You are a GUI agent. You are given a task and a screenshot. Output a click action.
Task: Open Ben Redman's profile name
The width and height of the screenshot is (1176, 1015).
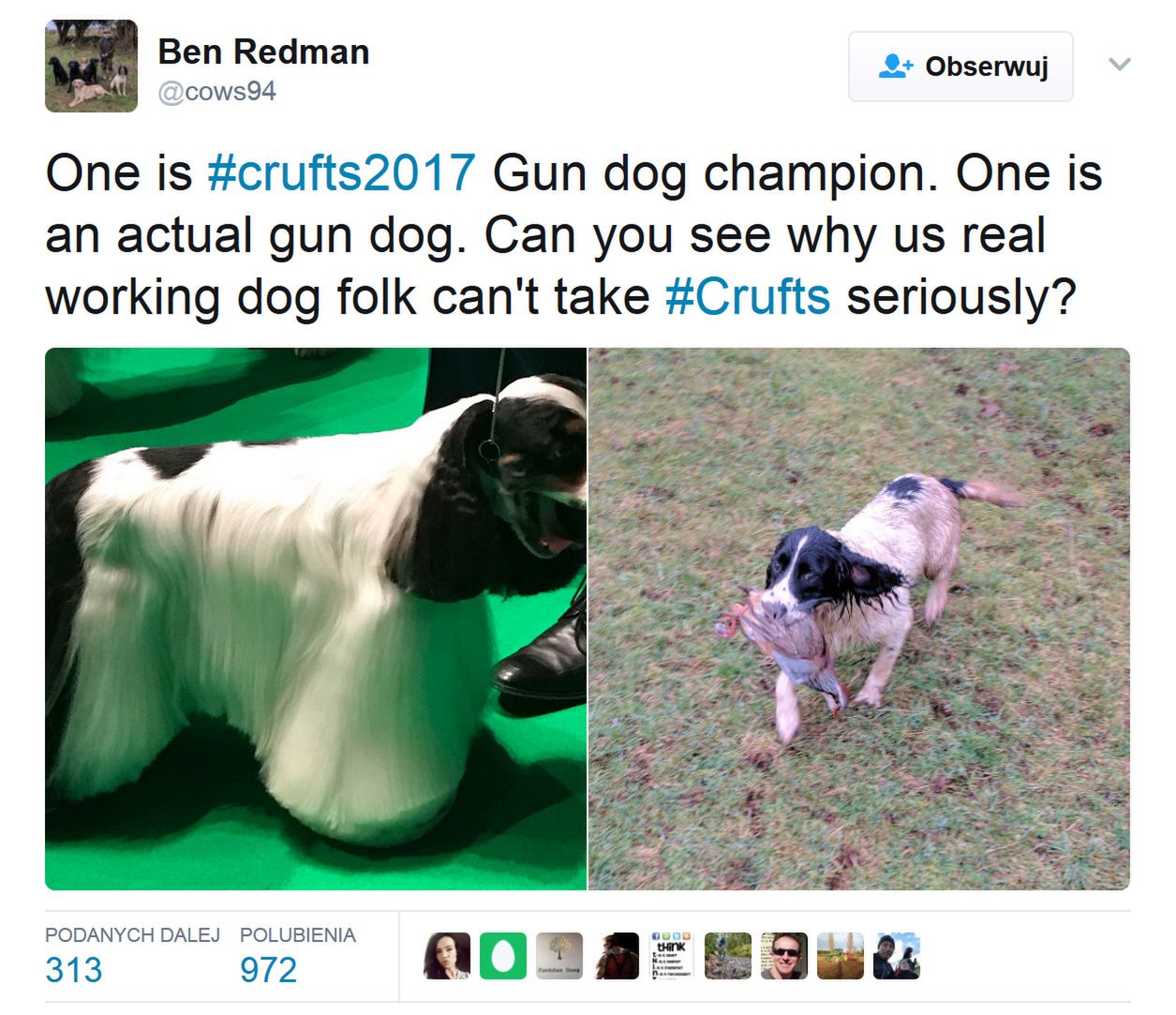coord(263,52)
